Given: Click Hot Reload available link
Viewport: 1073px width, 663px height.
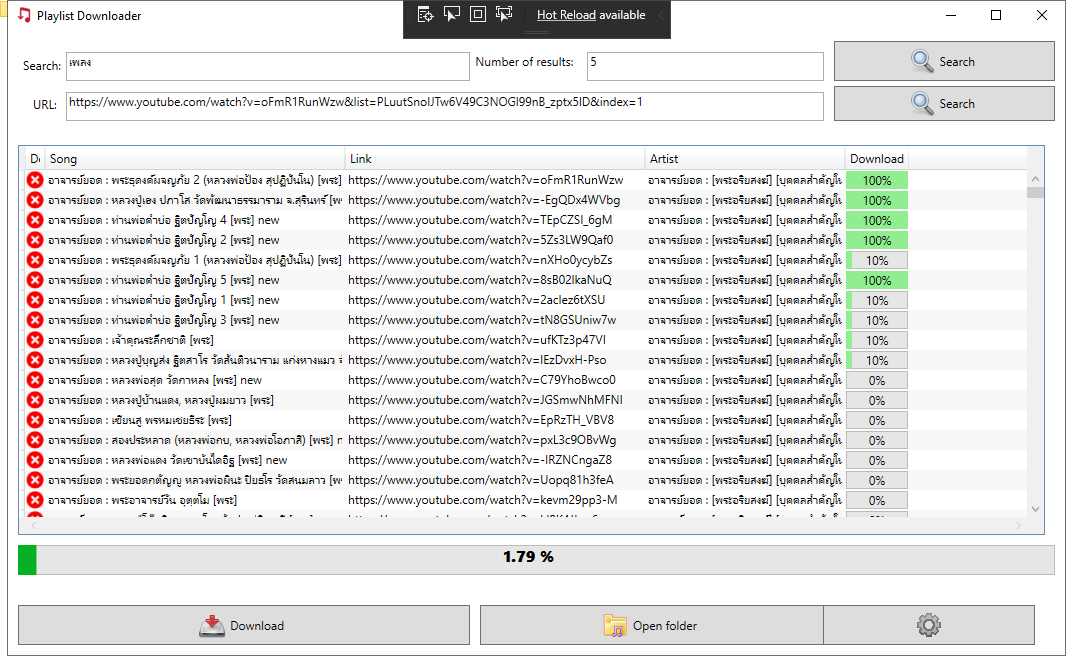Looking at the screenshot, I should [591, 14].
